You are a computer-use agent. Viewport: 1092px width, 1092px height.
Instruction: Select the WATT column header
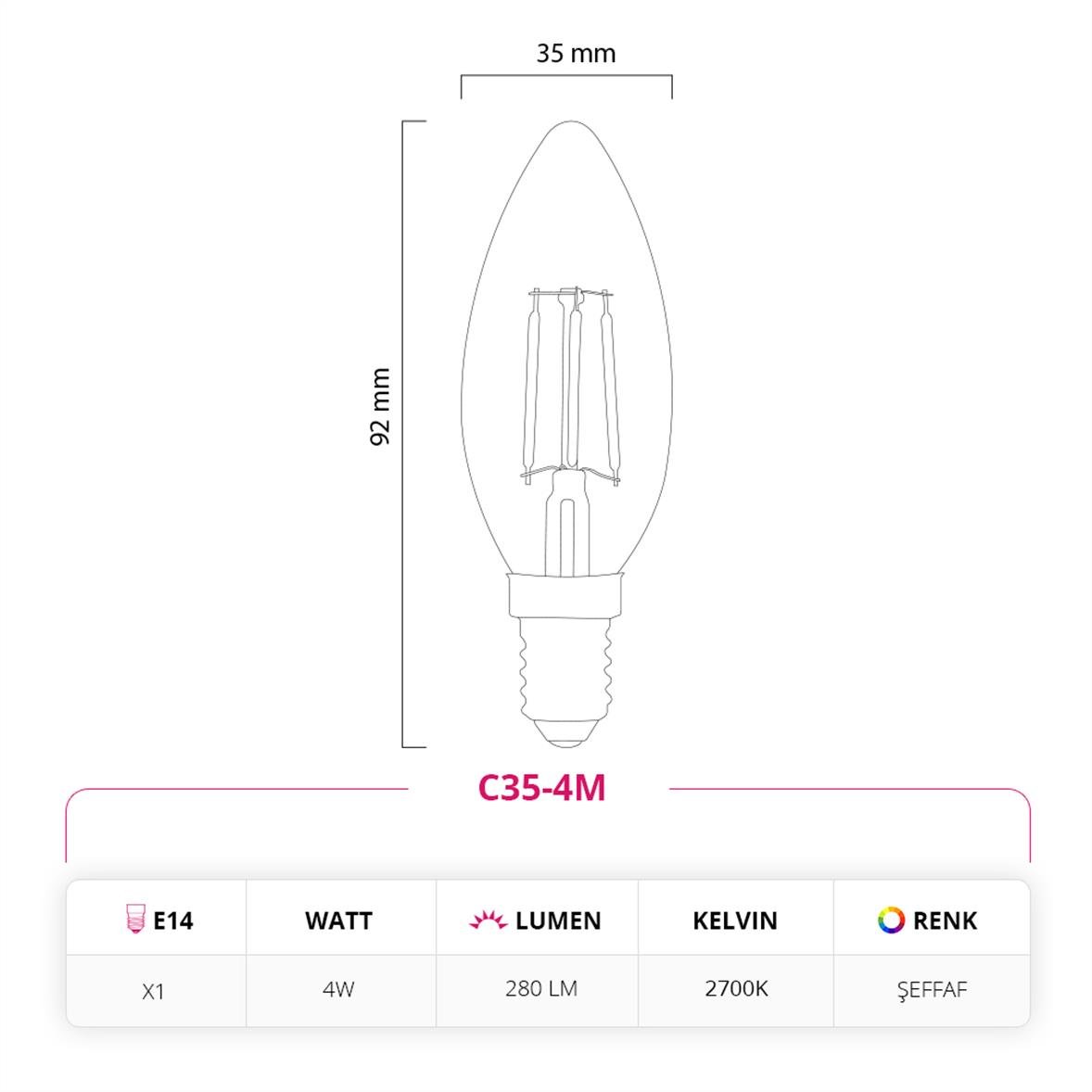(x=338, y=921)
